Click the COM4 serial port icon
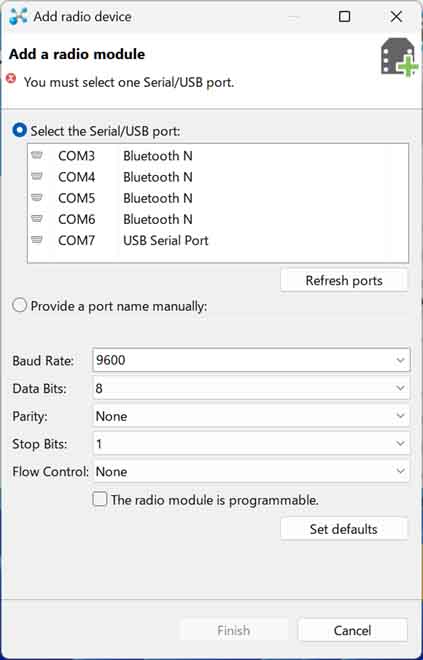Viewport: 423px width, 660px height. [37, 176]
